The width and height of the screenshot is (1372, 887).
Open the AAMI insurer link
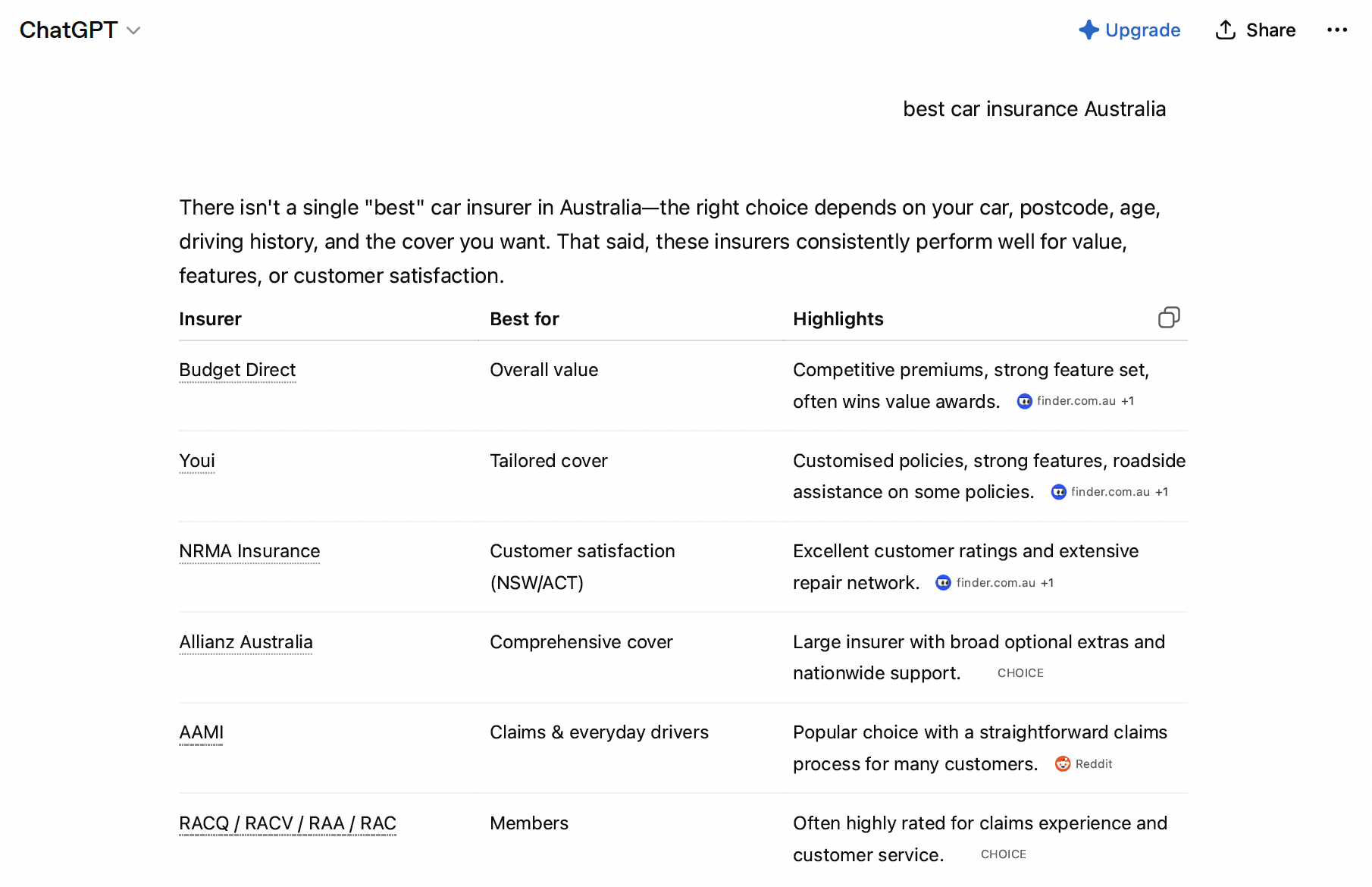[201, 732]
